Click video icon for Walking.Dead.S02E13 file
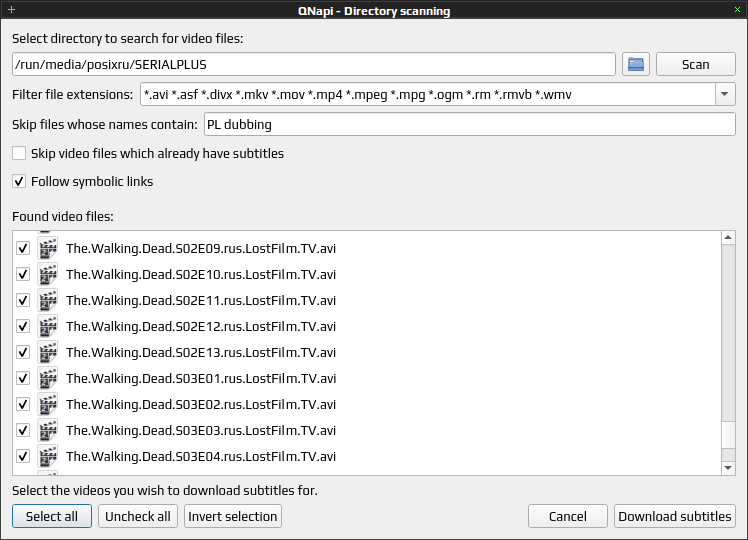748x540 pixels. tap(48, 353)
